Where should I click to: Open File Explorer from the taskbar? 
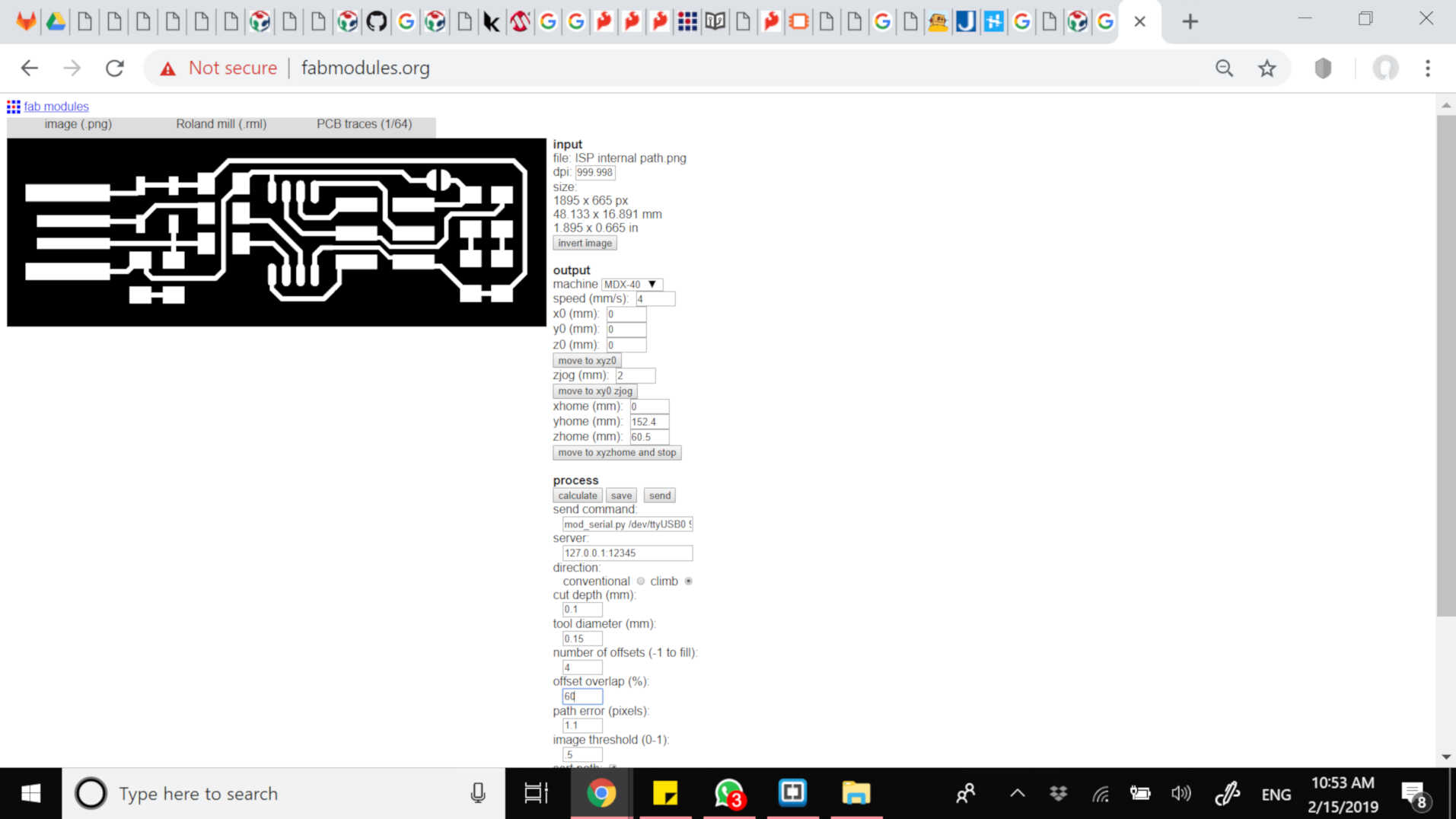point(855,794)
